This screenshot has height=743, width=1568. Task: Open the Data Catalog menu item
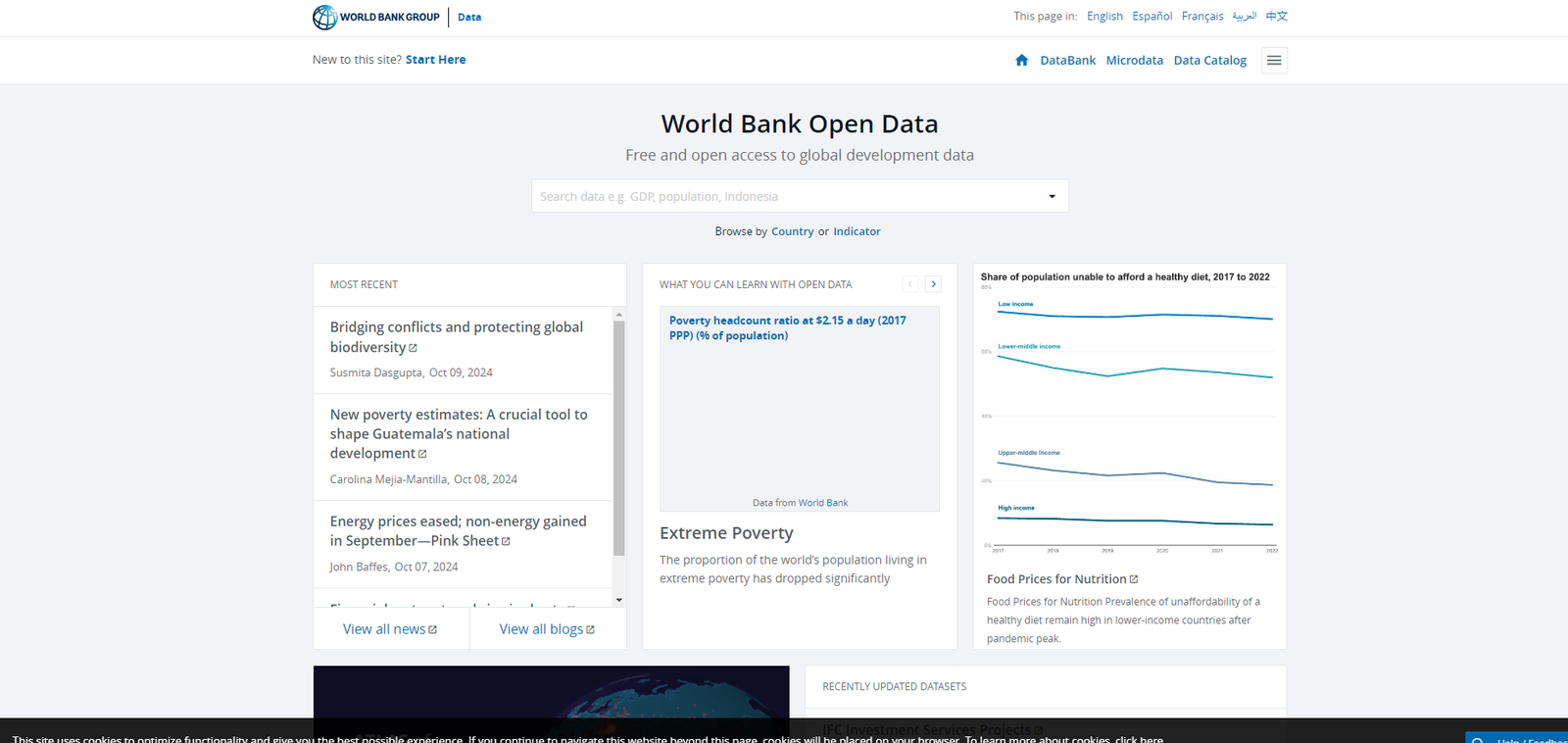point(1209,60)
